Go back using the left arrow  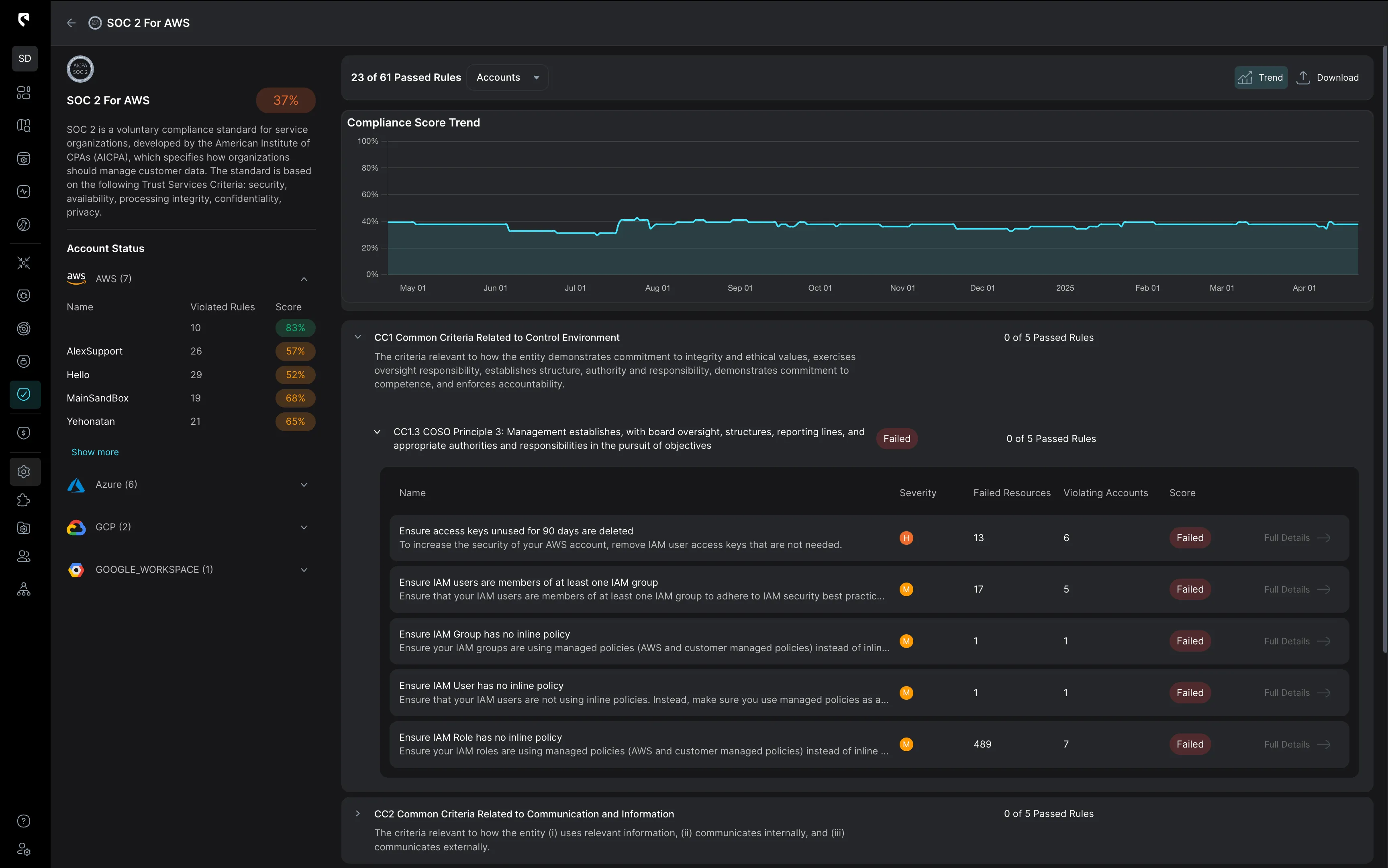click(71, 23)
